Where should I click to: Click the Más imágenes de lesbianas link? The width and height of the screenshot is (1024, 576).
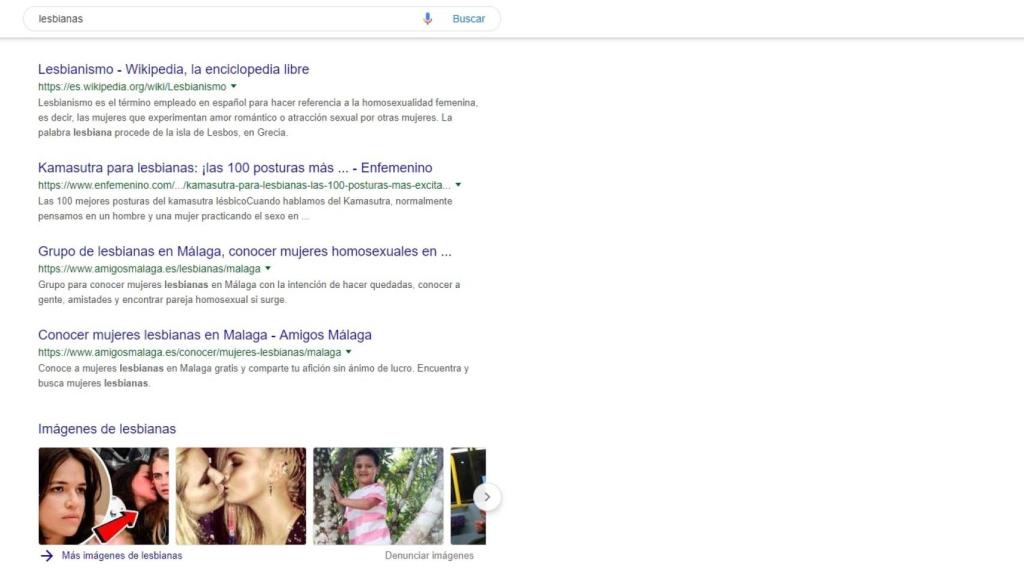pos(121,556)
